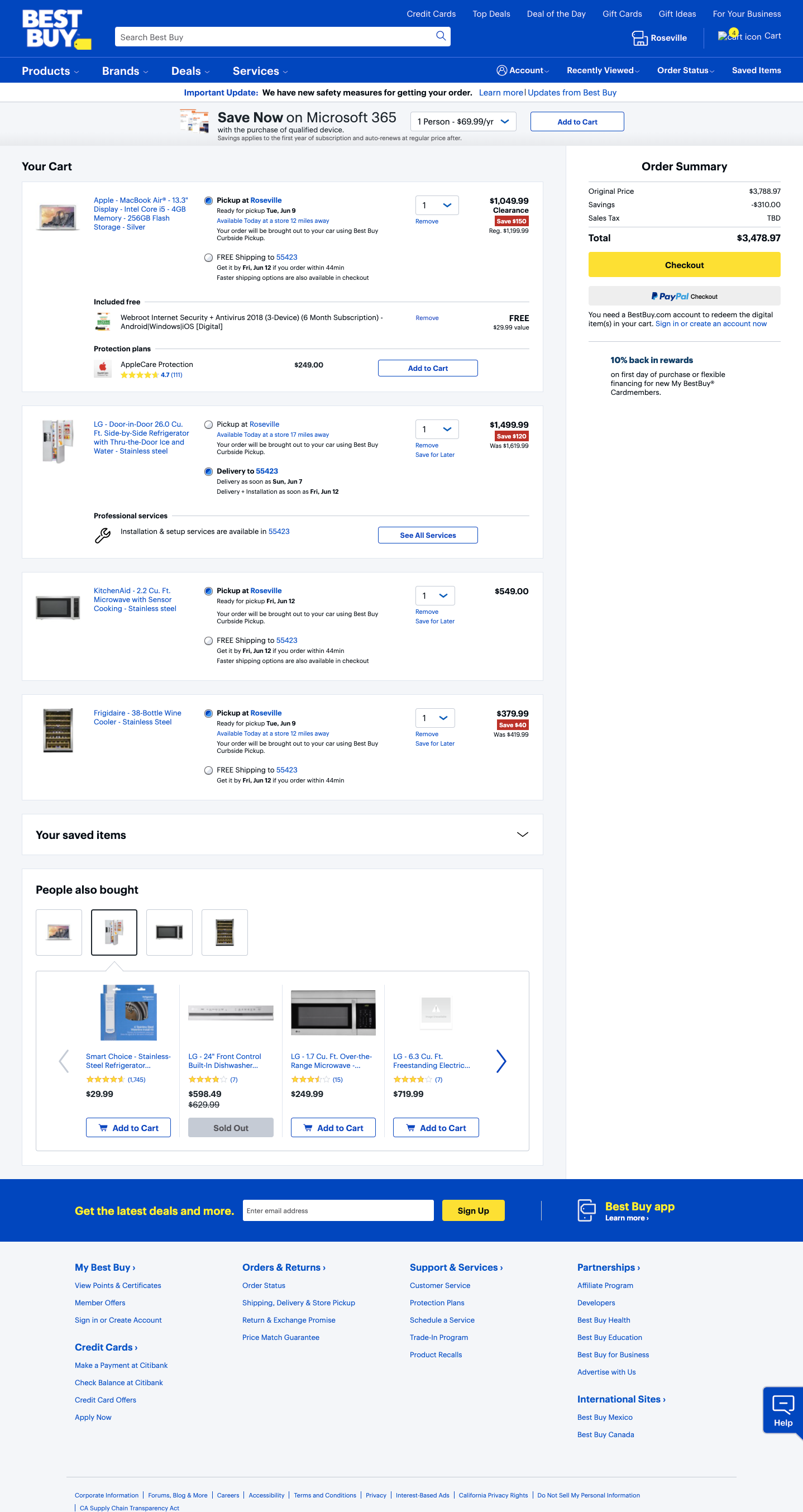Add Microsoft 365 to cart

click(577, 122)
